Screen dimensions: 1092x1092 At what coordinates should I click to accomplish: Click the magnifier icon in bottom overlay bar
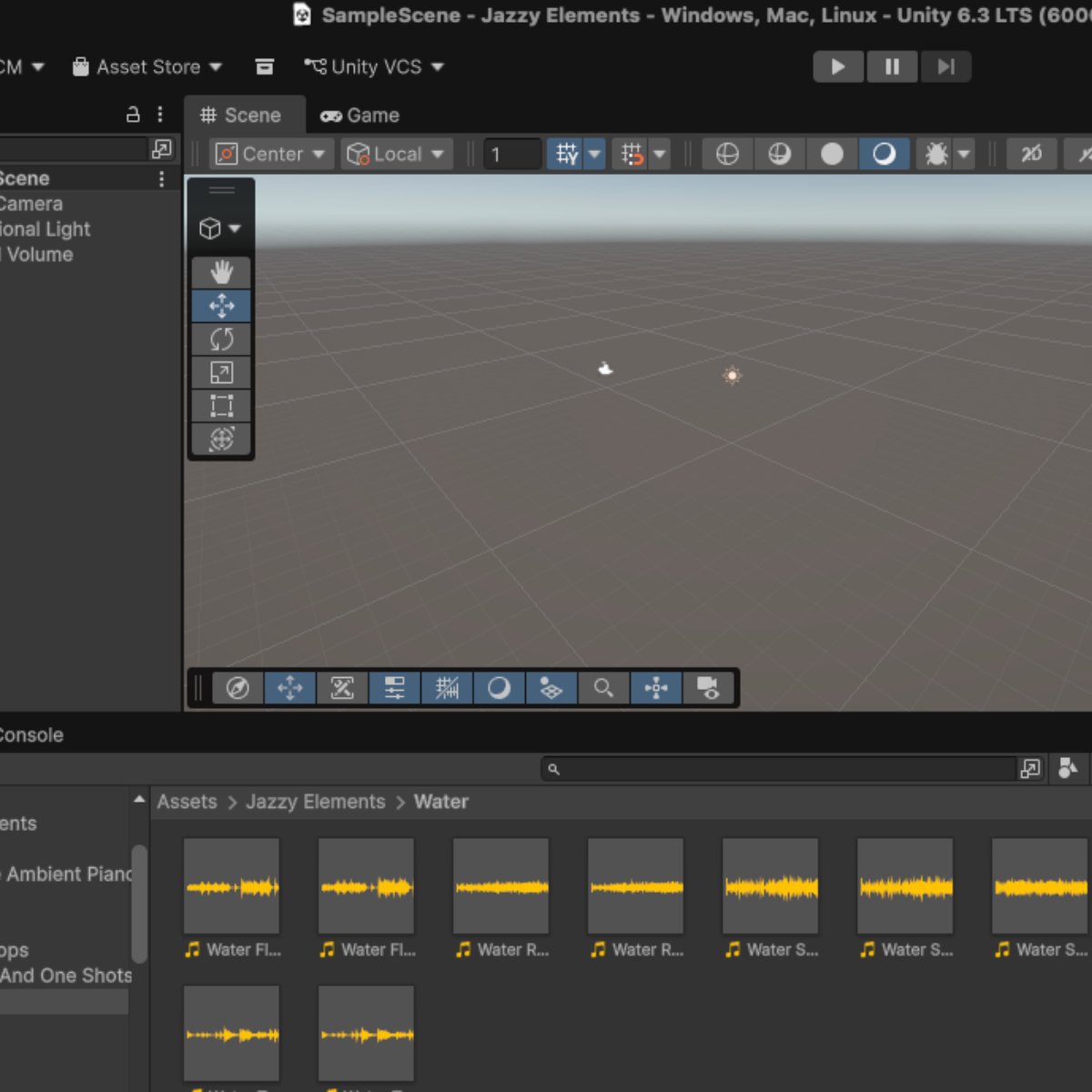tap(603, 688)
